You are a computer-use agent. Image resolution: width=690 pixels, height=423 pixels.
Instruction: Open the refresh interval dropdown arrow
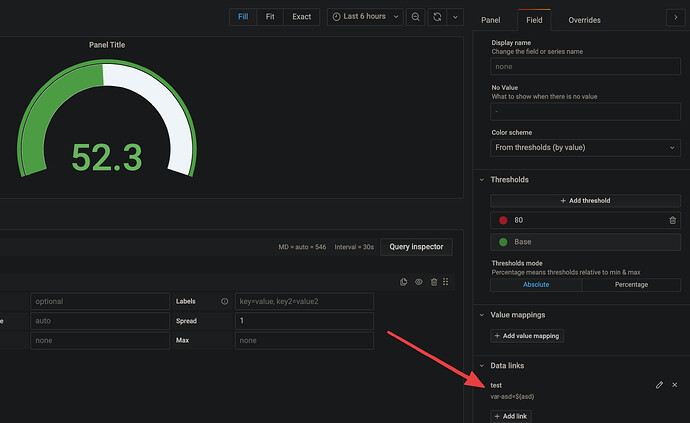[x=455, y=17]
